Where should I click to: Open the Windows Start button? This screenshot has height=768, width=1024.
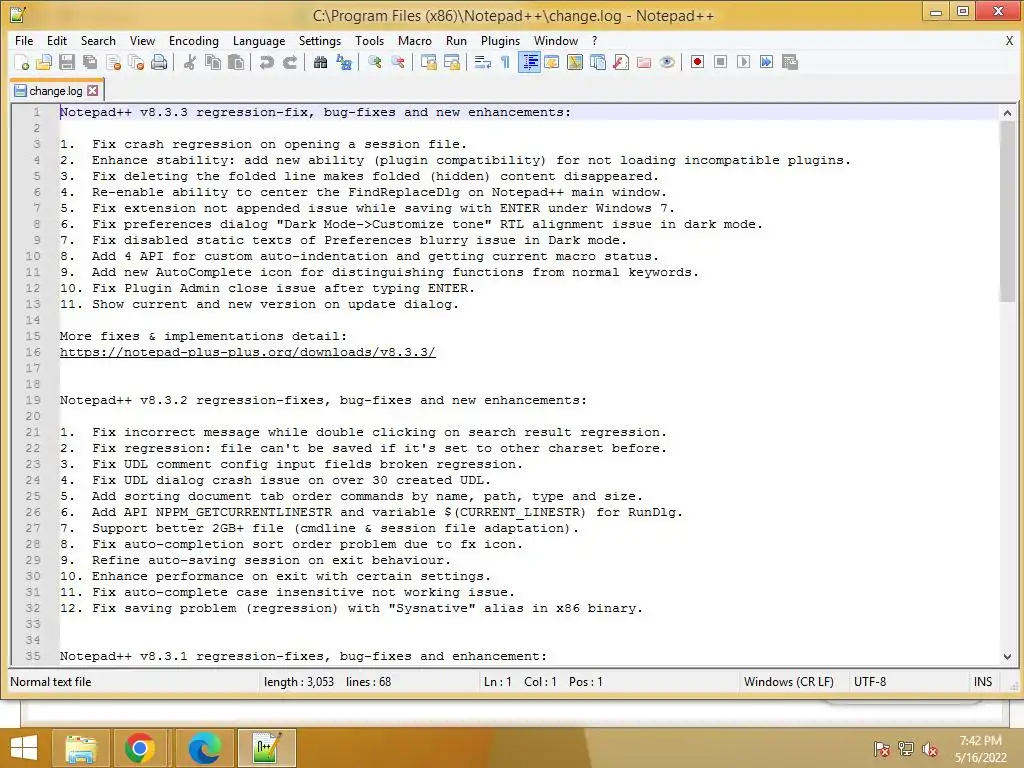[24, 748]
